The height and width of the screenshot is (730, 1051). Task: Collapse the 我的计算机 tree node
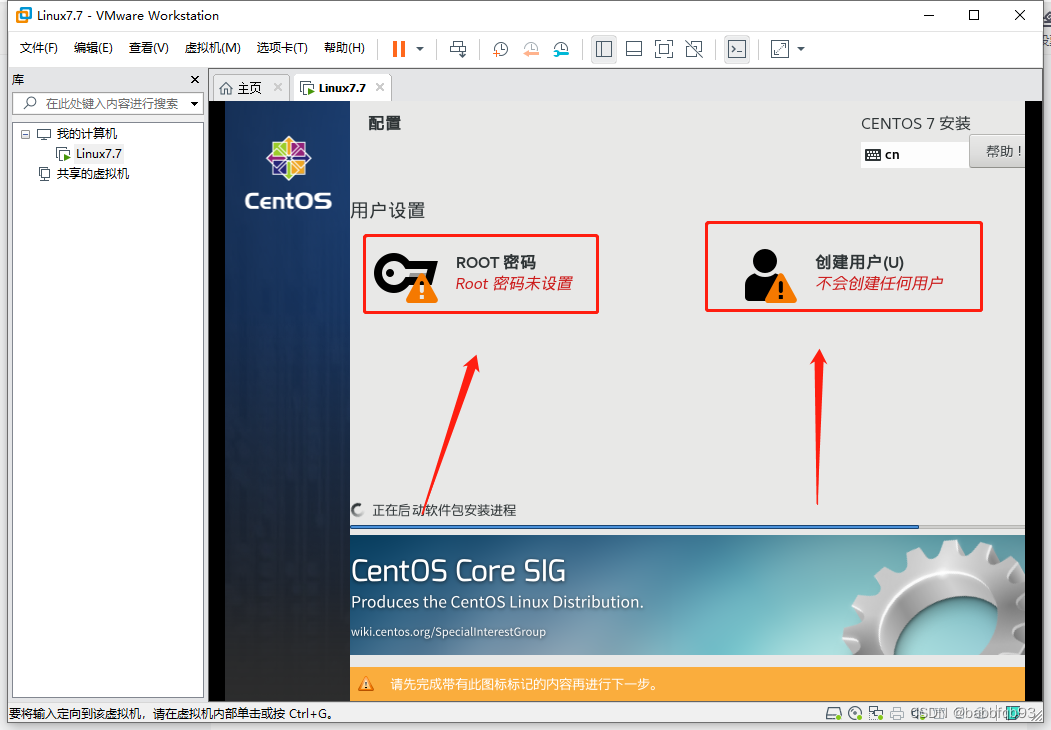click(25, 134)
